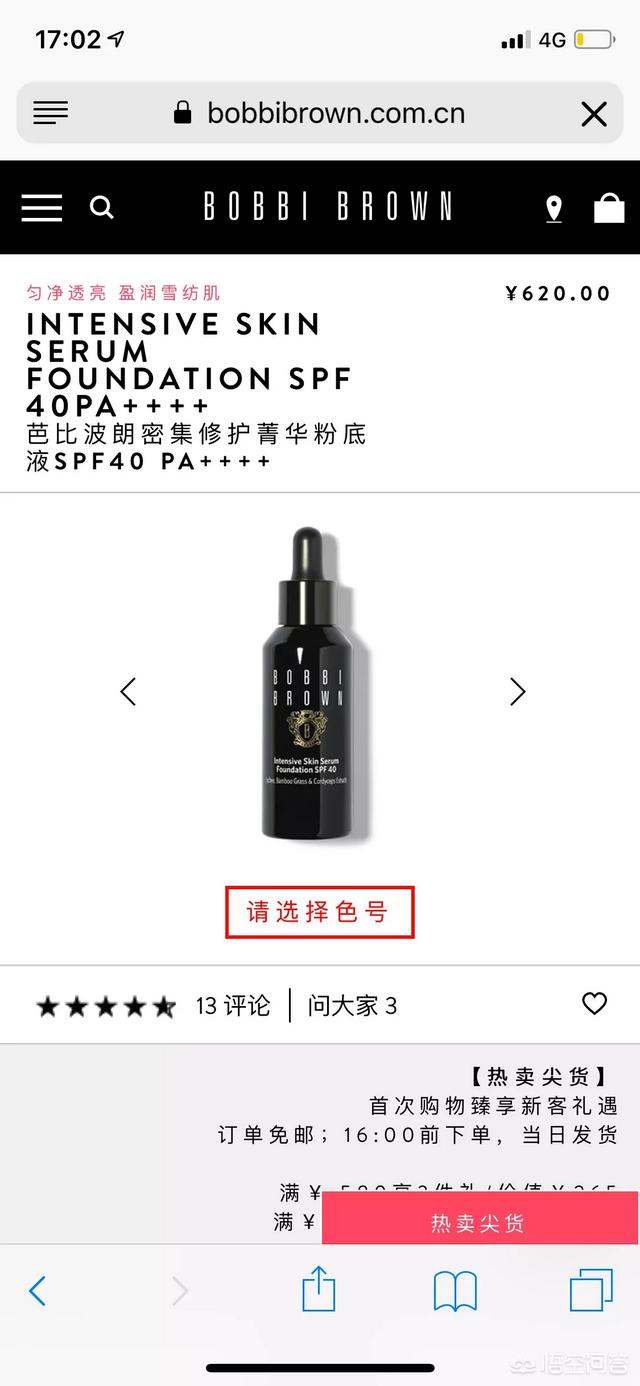The width and height of the screenshot is (640, 1386).
Task: Tap the Safari share icon
Action: click(318, 1288)
